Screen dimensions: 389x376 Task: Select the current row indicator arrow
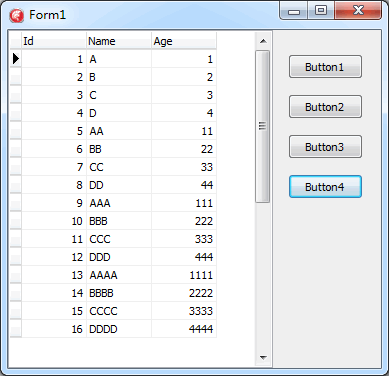[x=16, y=59]
